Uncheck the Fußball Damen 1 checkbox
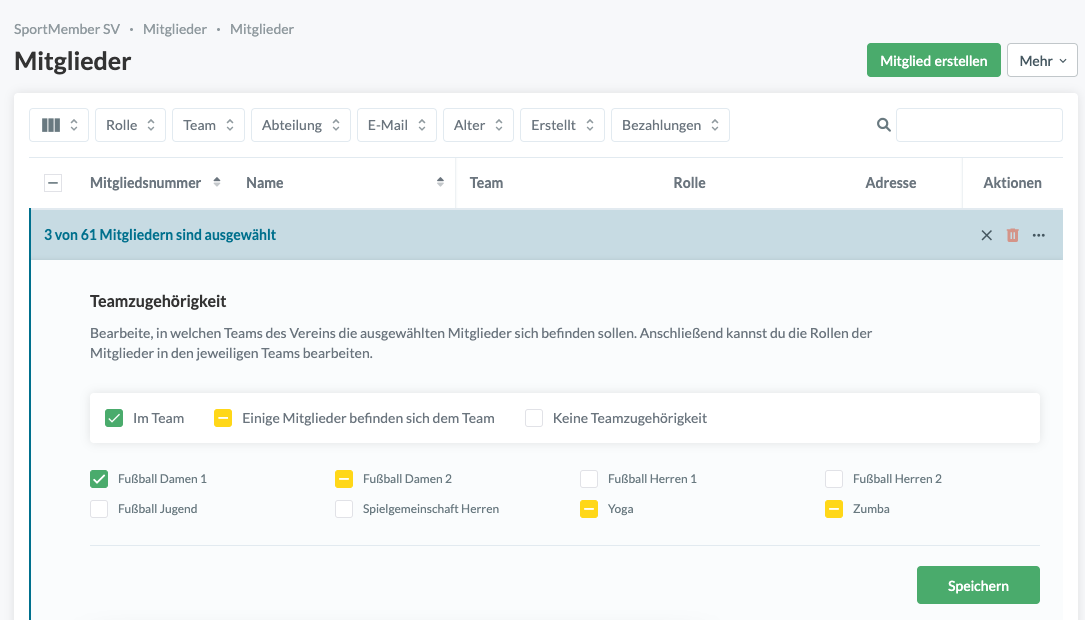This screenshot has height=620, width=1085. coord(99,479)
